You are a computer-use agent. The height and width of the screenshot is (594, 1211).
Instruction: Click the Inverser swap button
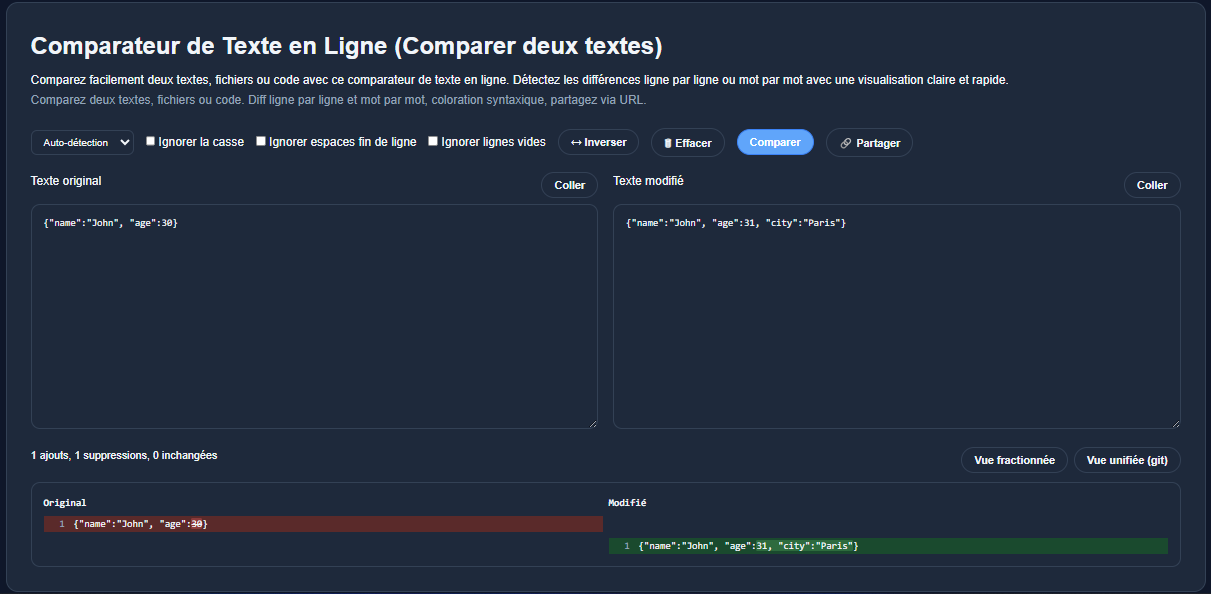point(598,142)
